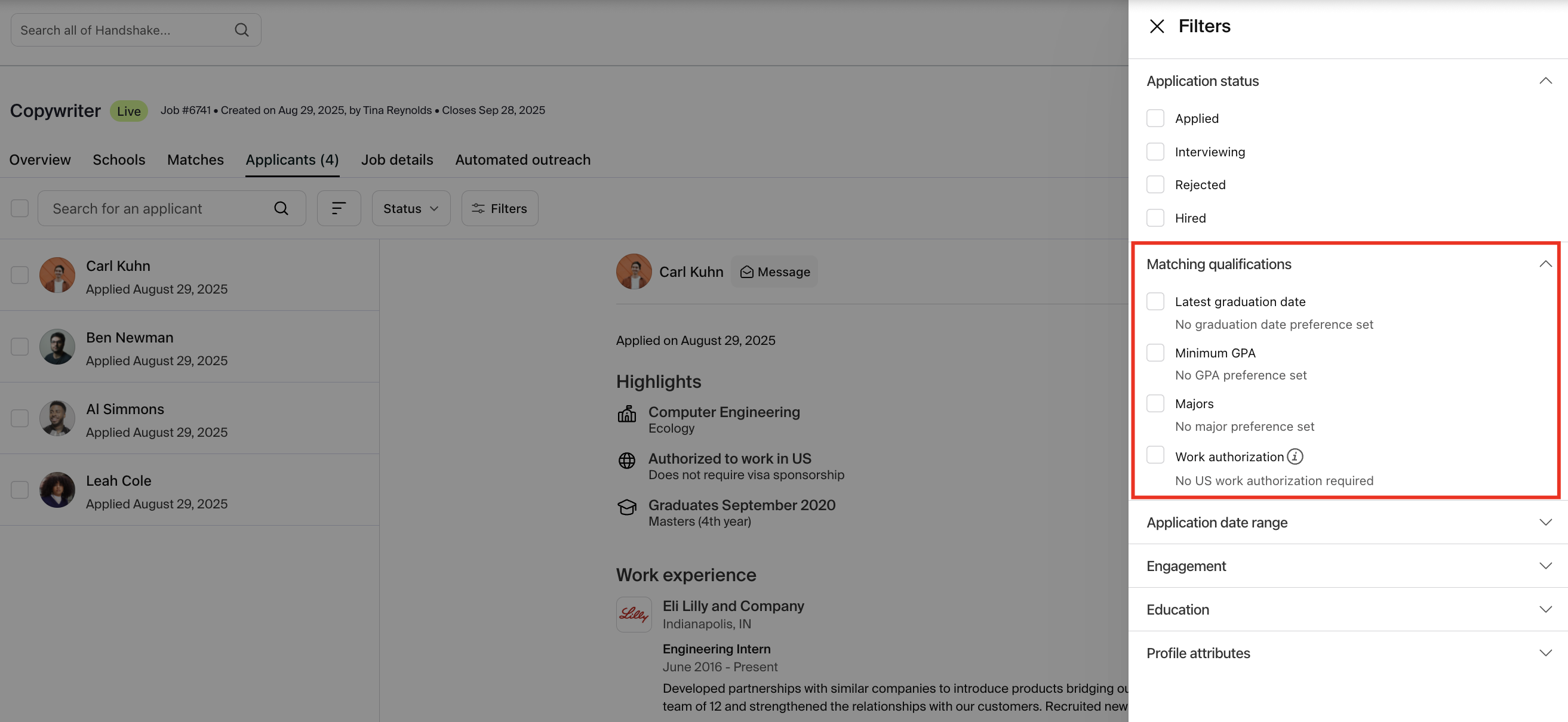Go to the Job details tab
This screenshot has width=1568, height=722.
(x=397, y=159)
